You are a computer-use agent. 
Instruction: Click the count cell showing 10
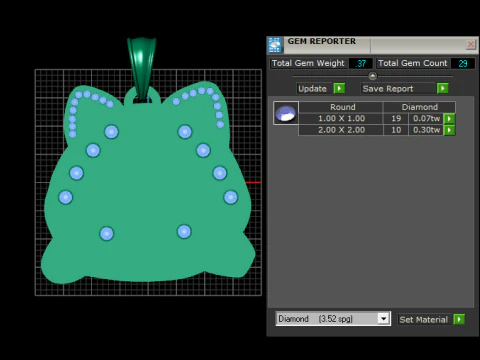[x=396, y=130]
